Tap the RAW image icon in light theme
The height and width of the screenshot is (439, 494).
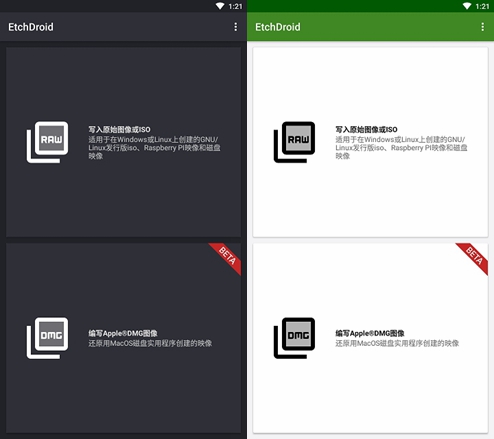click(294, 142)
